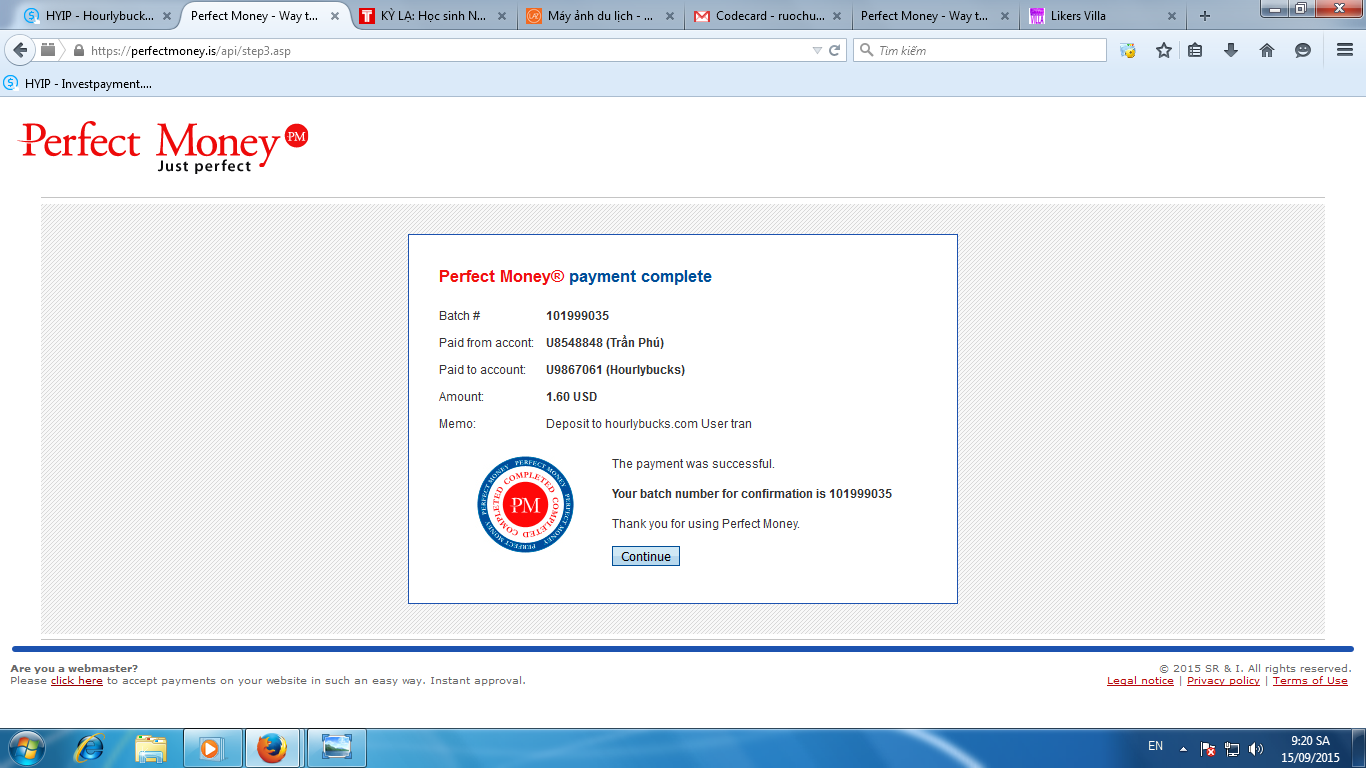This screenshot has height=768, width=1366.
Task: Open the EN input language selector
Action: coord(1156,746)
